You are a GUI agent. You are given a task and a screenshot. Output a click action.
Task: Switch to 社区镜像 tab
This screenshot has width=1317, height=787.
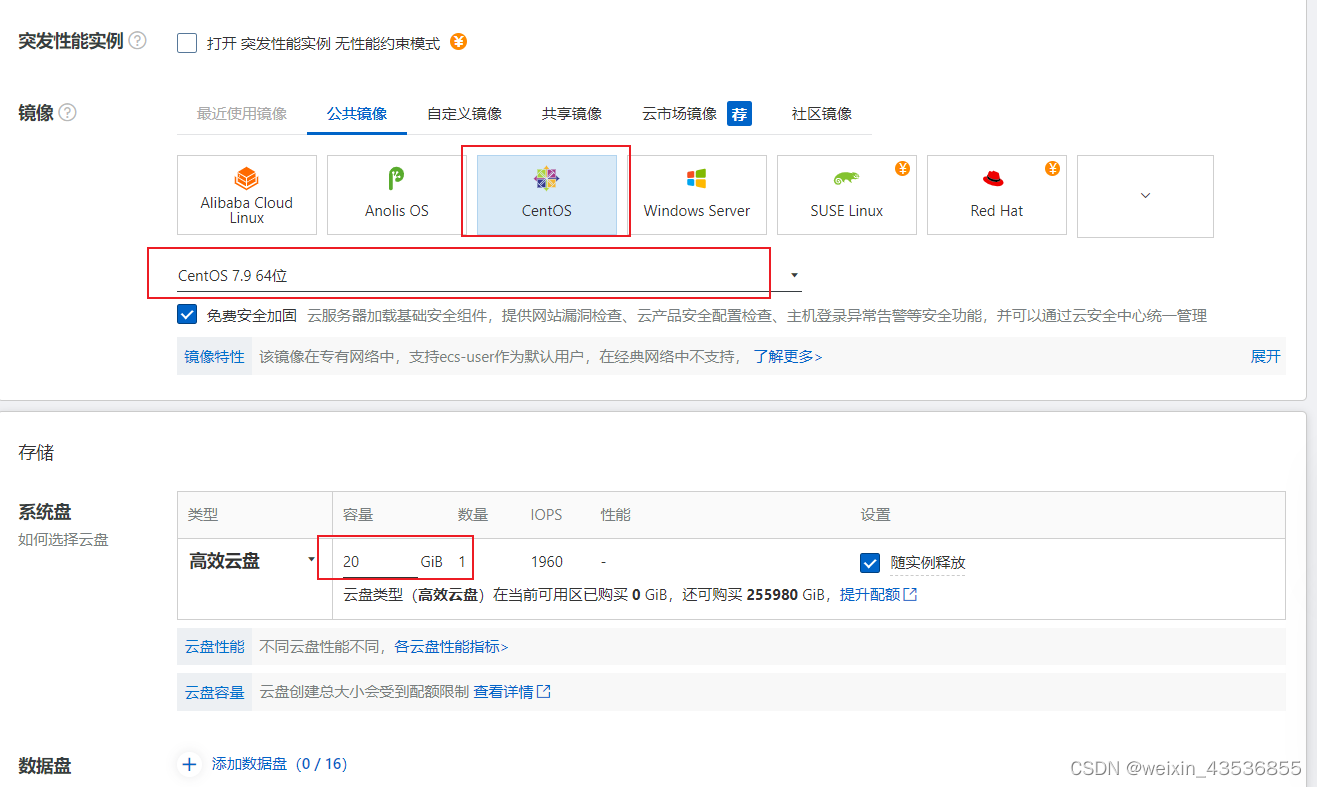click(822, 114)
